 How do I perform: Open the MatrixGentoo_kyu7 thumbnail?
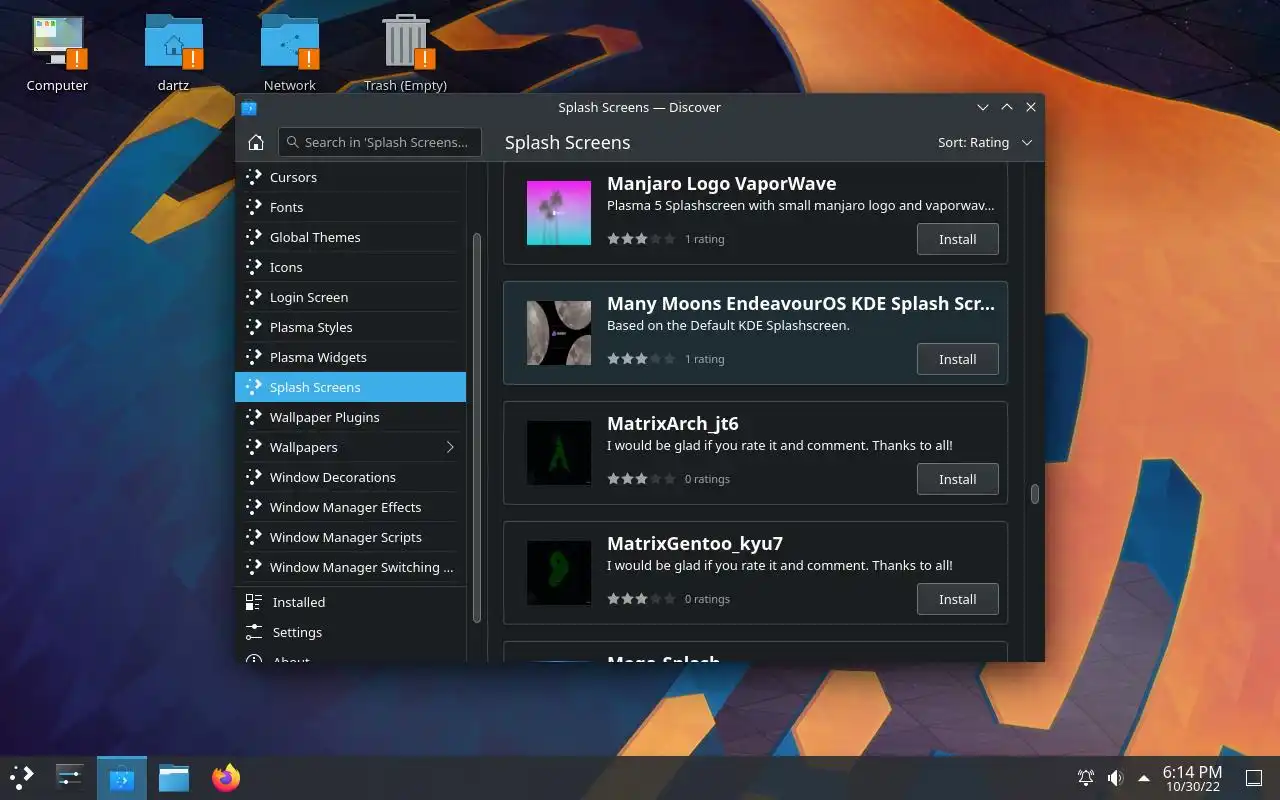pos(559,573)
